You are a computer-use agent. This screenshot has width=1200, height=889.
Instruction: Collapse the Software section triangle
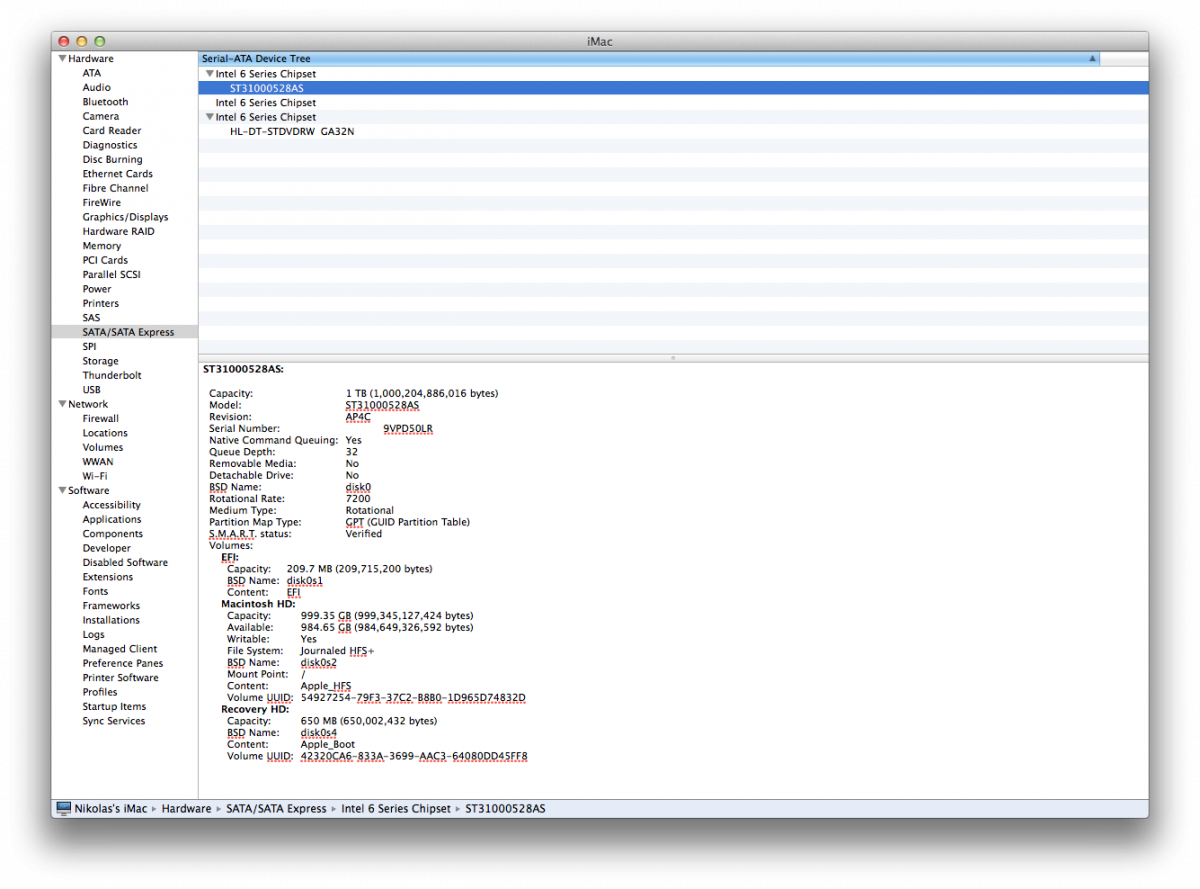[x=62, y=491]
